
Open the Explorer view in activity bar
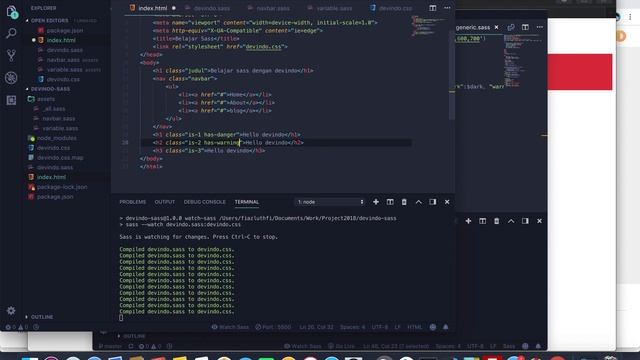pyautogui.click(x=11, y=12)
